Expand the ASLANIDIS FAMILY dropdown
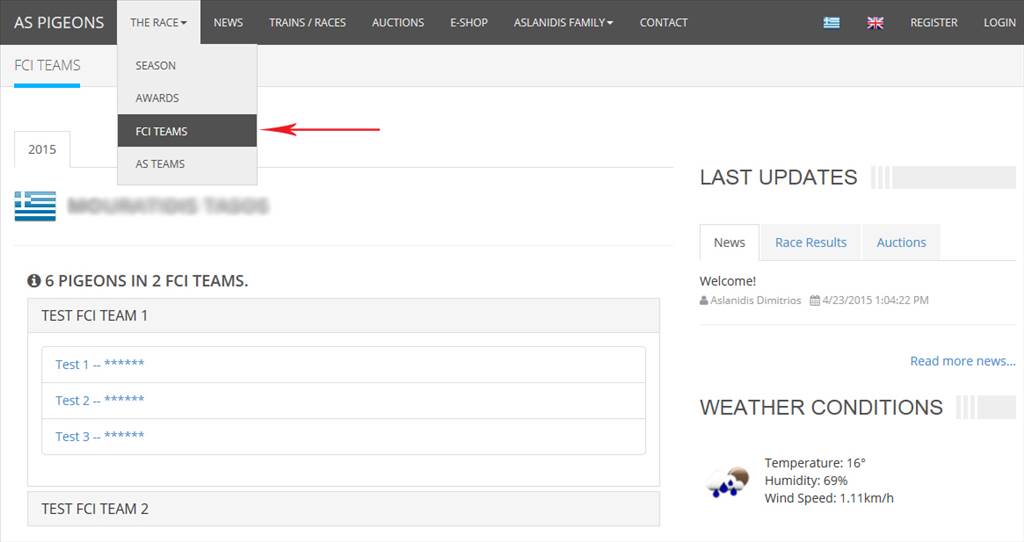1024x542 pixels. tap(563, 22)
